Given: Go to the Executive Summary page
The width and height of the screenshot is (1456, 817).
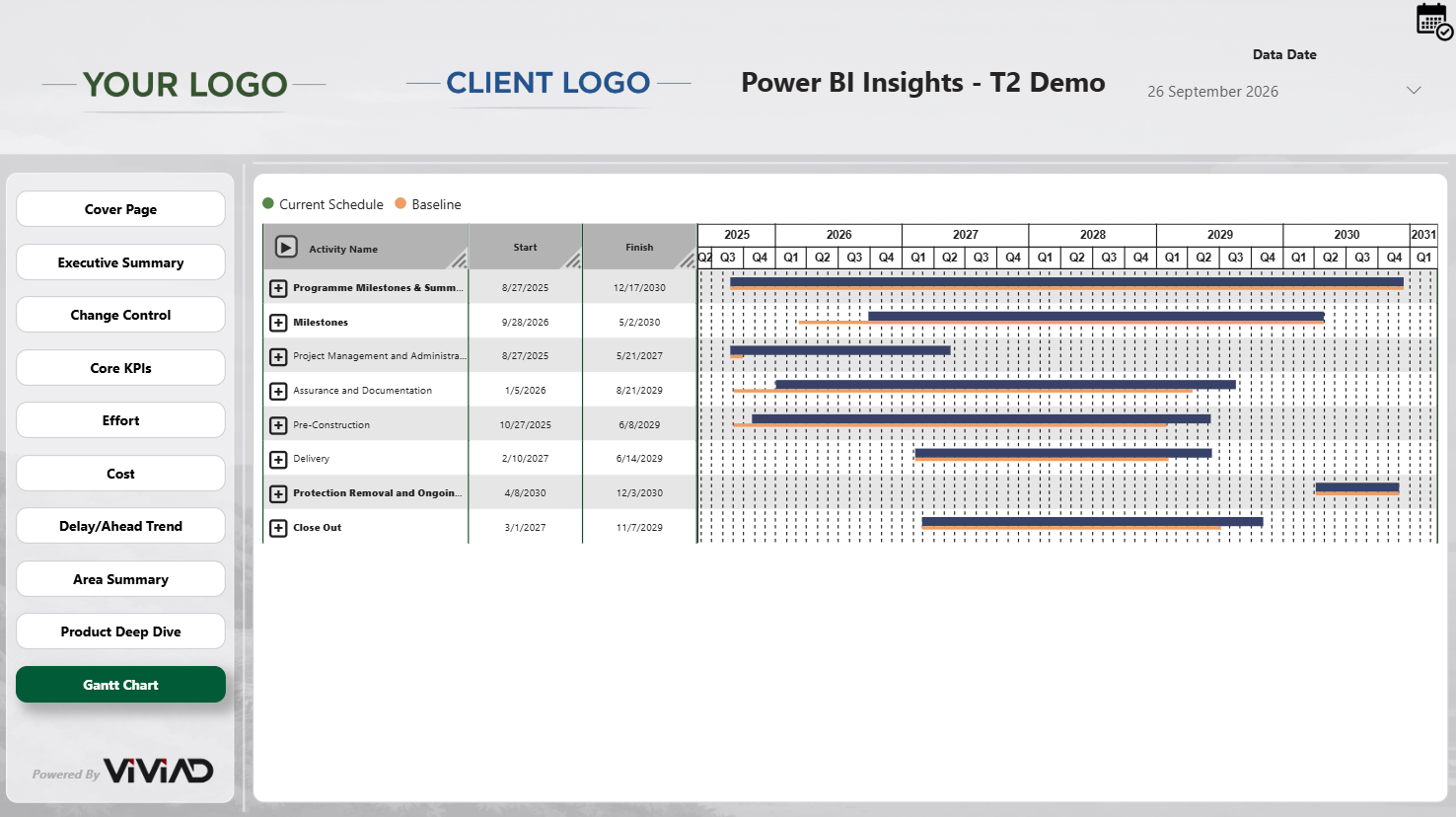Looking at the screenshot, I should pyautogui.click(x=120, y=262).
